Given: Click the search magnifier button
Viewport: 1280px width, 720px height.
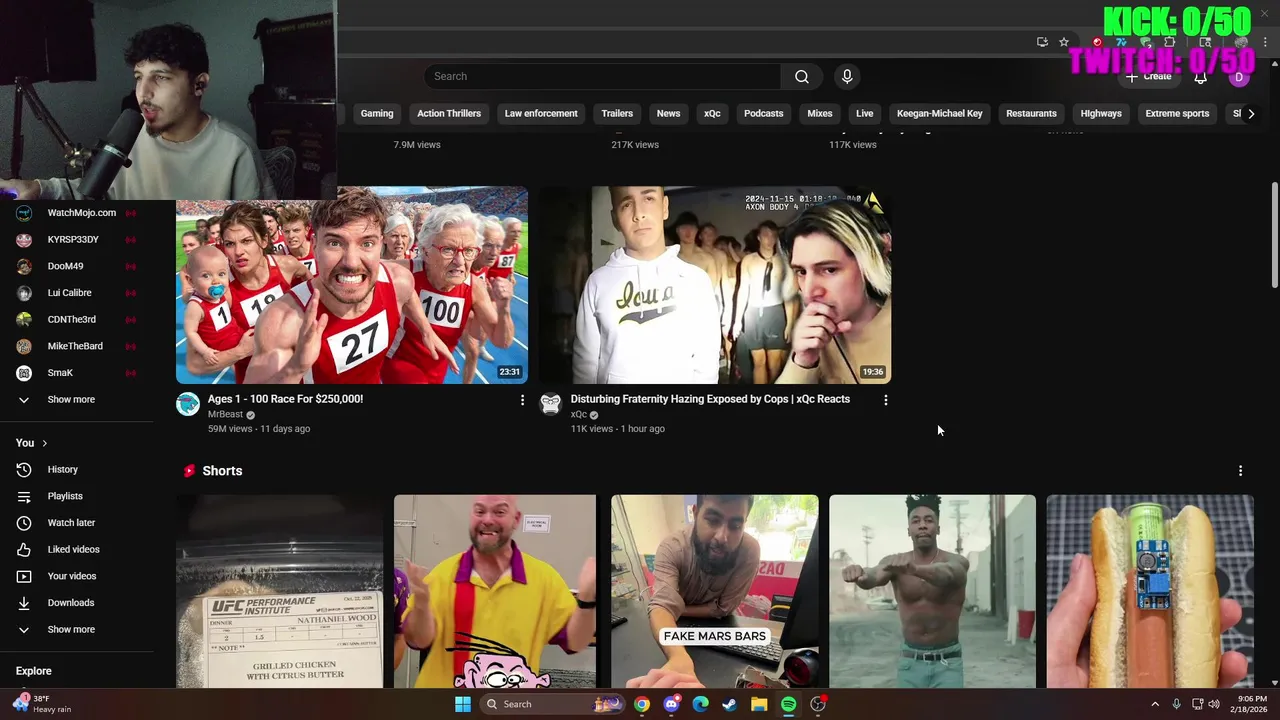Looking at the screenshot, I should click(802, 77).
